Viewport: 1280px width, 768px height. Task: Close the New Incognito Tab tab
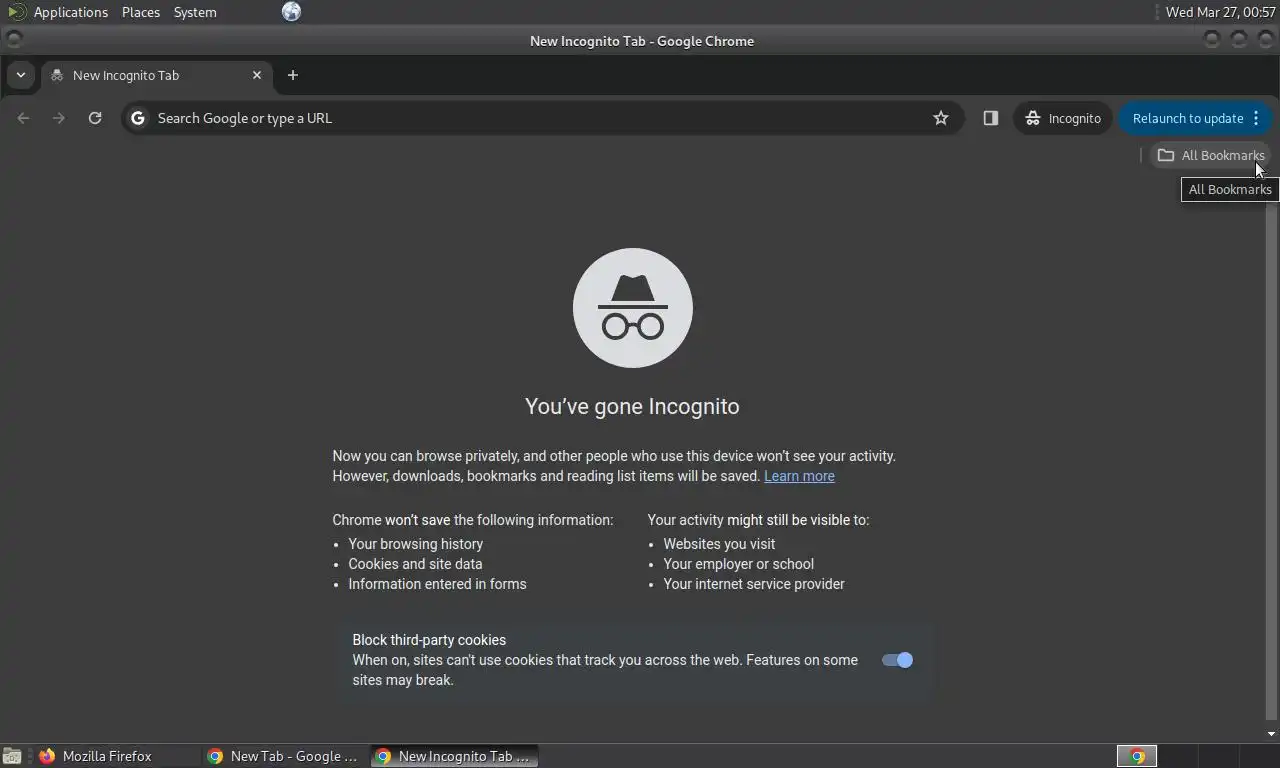point(257,75)
